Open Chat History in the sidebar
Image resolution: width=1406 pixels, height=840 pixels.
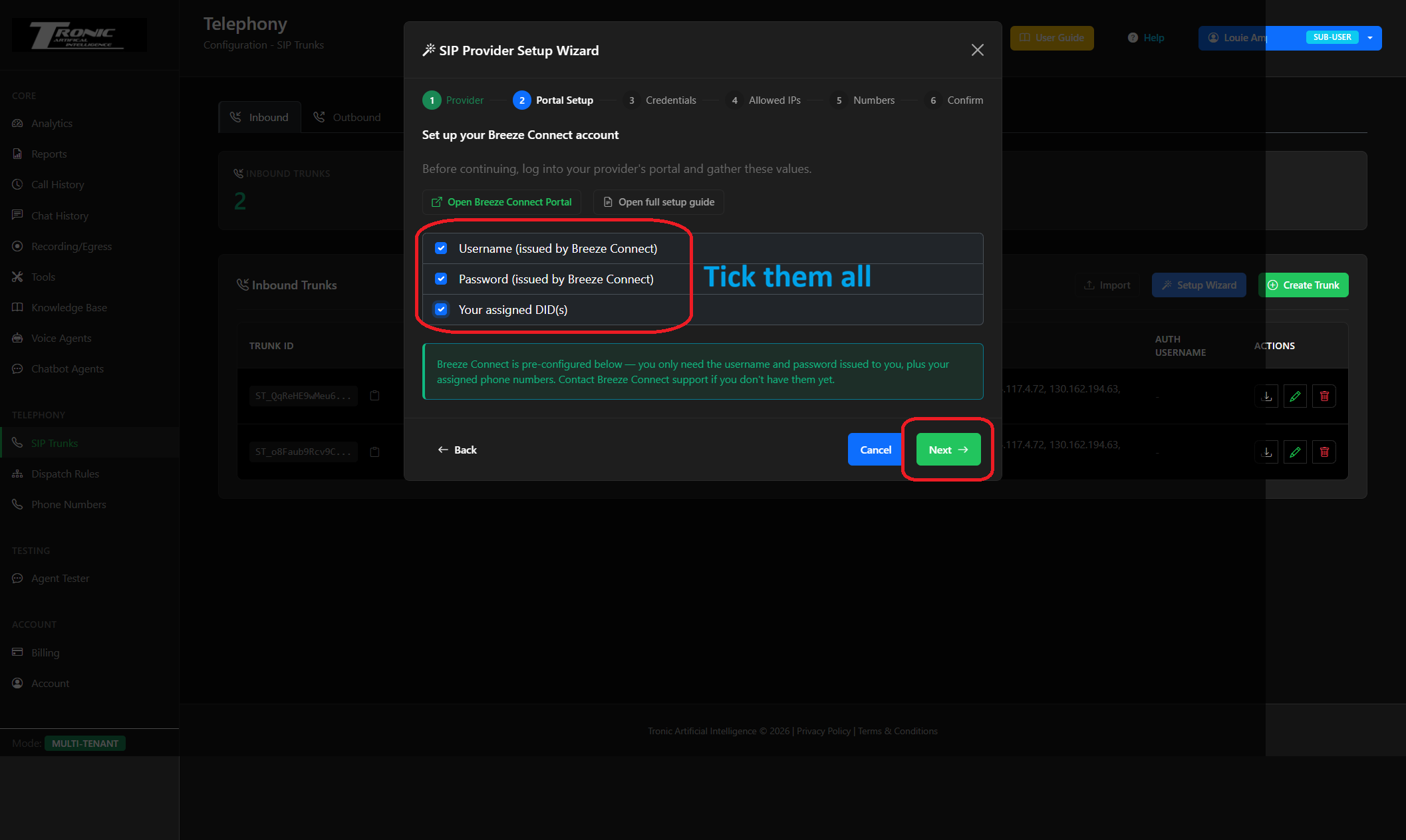pos(60,215)
